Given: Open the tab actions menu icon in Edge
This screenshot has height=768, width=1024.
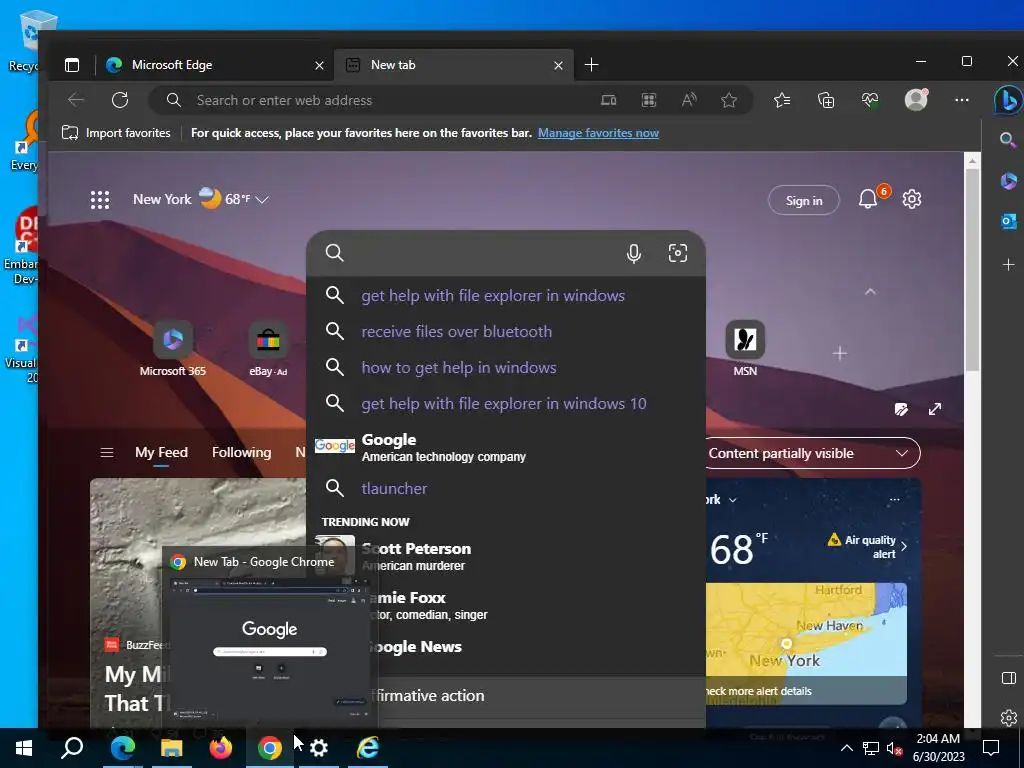Looking at the screenshot, I should coord(72,65).
